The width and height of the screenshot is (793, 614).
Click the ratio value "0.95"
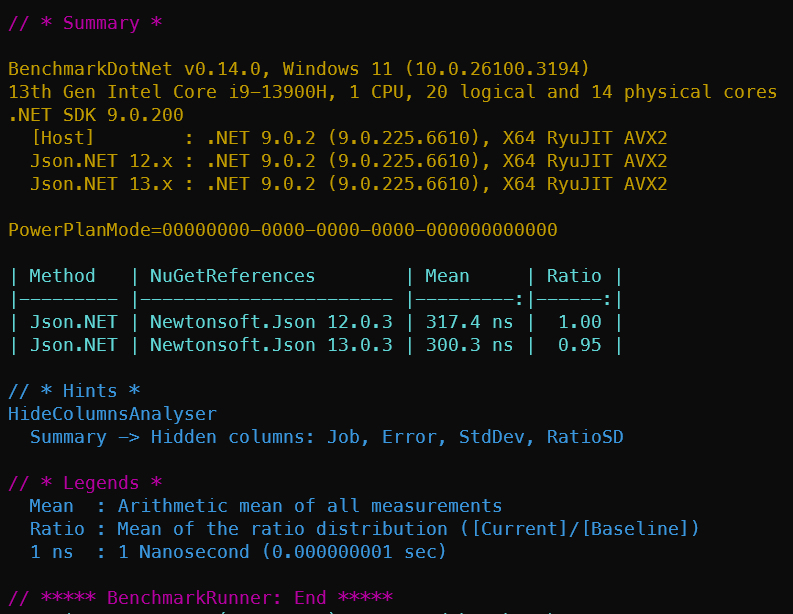tap(580, 345)
